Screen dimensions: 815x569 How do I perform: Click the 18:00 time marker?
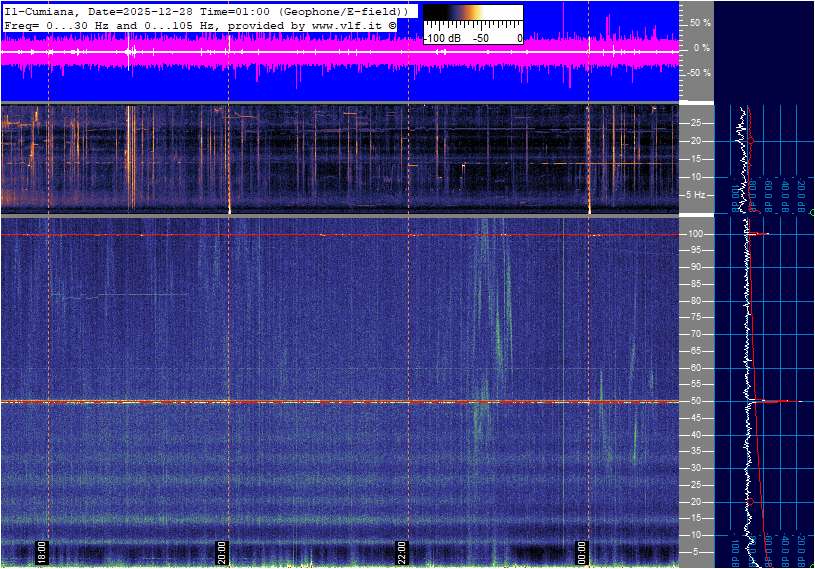coord(42,552)
